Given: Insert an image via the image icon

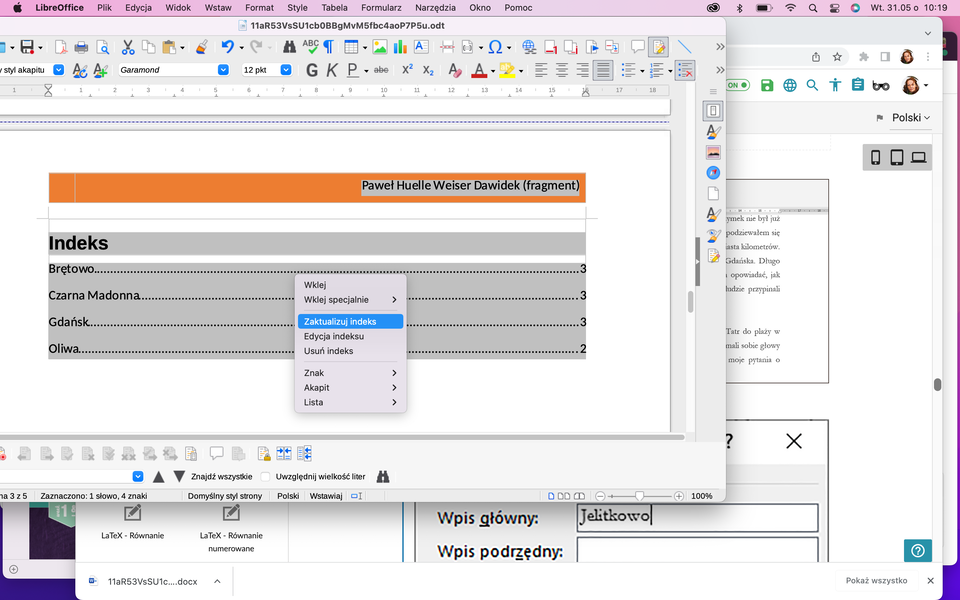Looking at the screenshot, I should pos(380,46).
